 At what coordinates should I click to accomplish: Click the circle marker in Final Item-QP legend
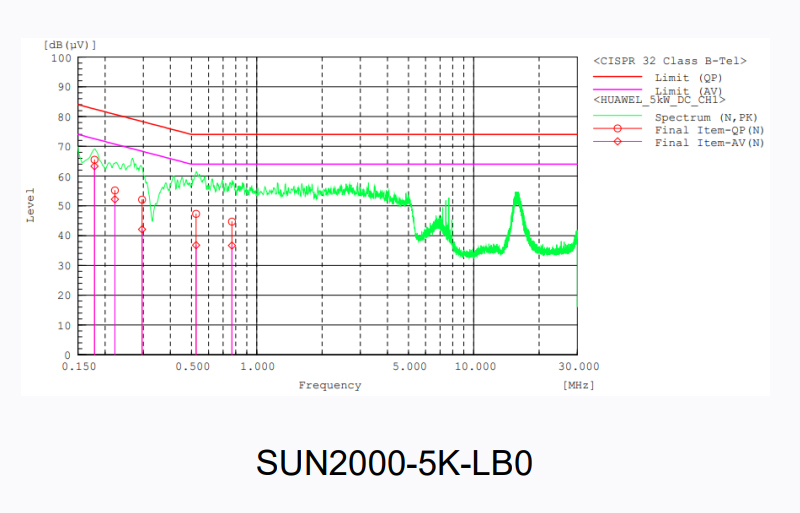tap(617, 129)
